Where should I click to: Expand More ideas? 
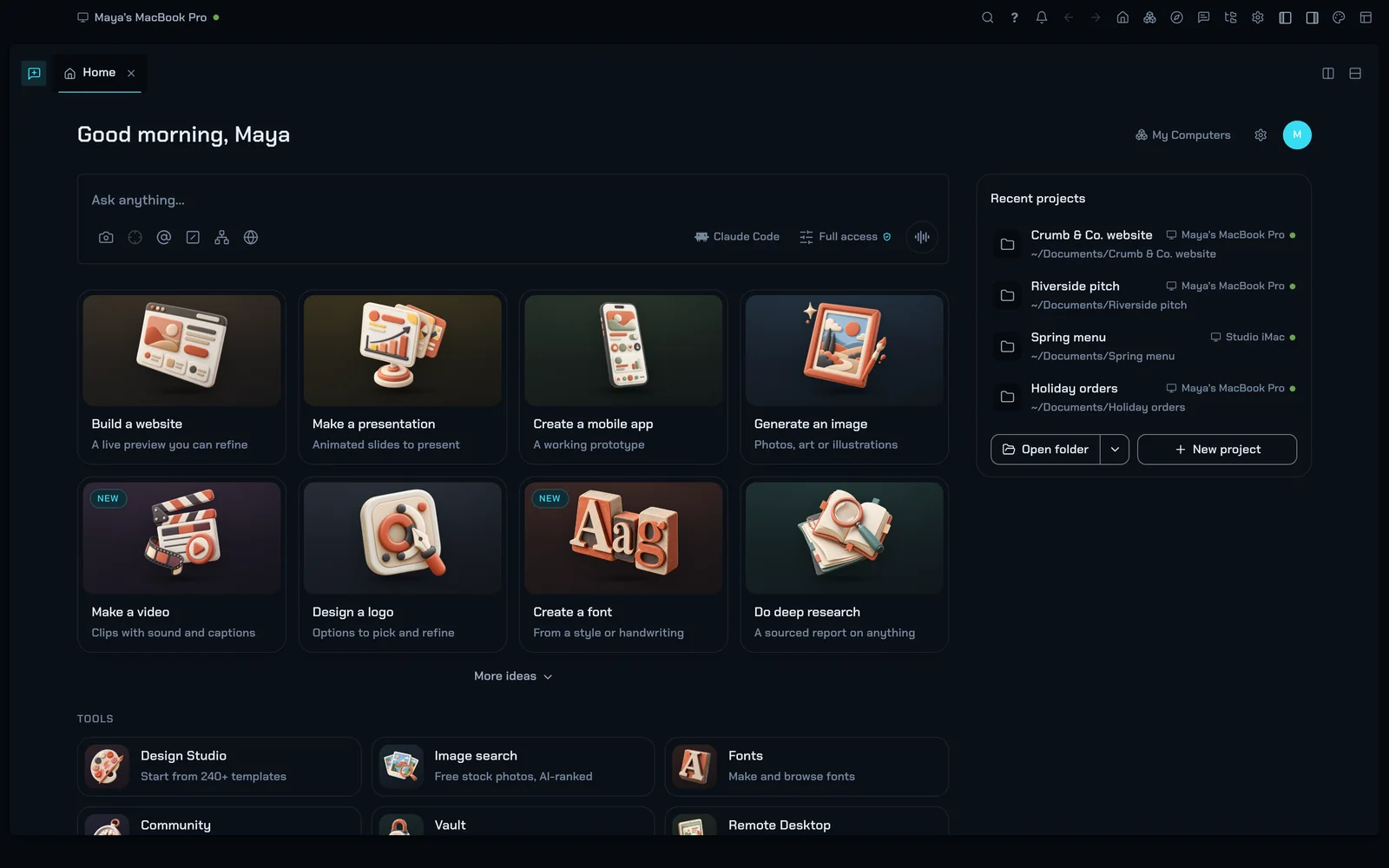pyautogui.click(x=513, y=676)
